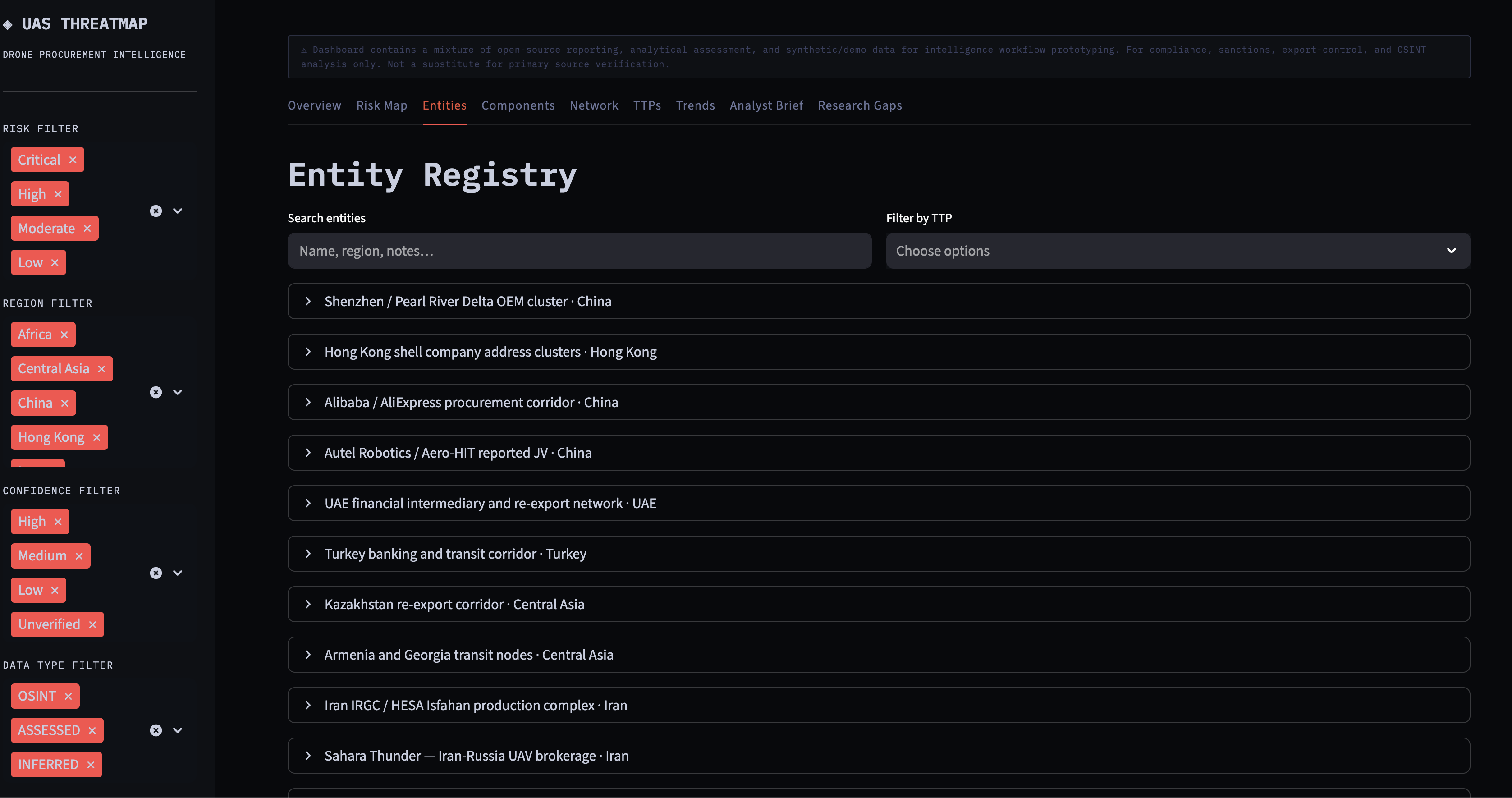Screen dimensions: 1512x798
Task: Remove the High confidence filter tag
Action: (58, 522)
